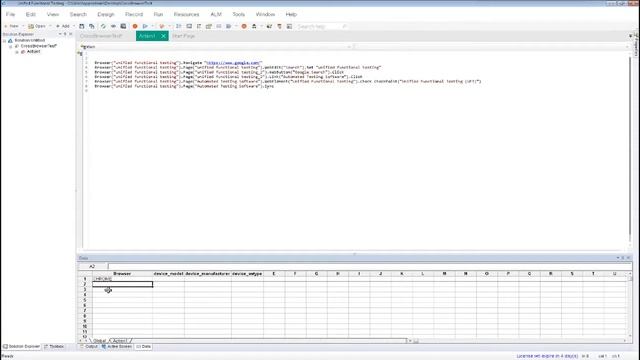Click the device_manufacturer column header
This screenshot has height=360, width=640.
point(208,273)
